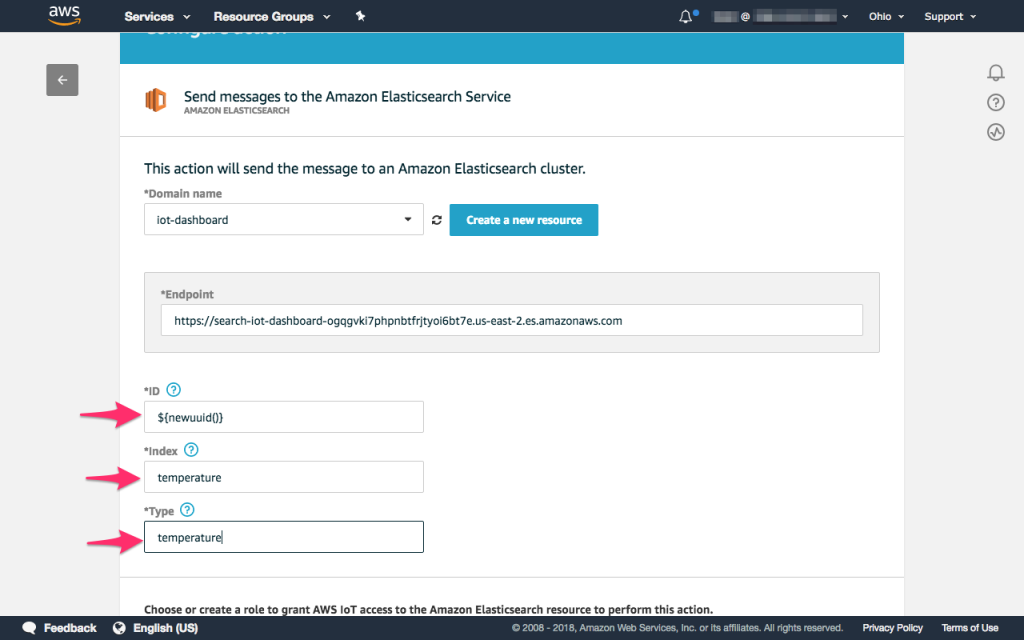
Task: Click the pin icon in the top navigation bar
Action: (x=360, y=16)
